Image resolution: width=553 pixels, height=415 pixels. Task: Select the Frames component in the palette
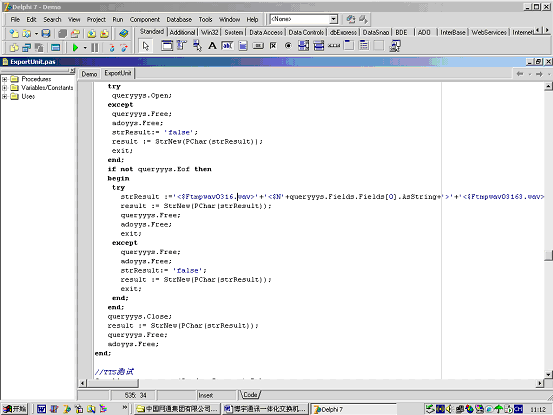(167, 45)
